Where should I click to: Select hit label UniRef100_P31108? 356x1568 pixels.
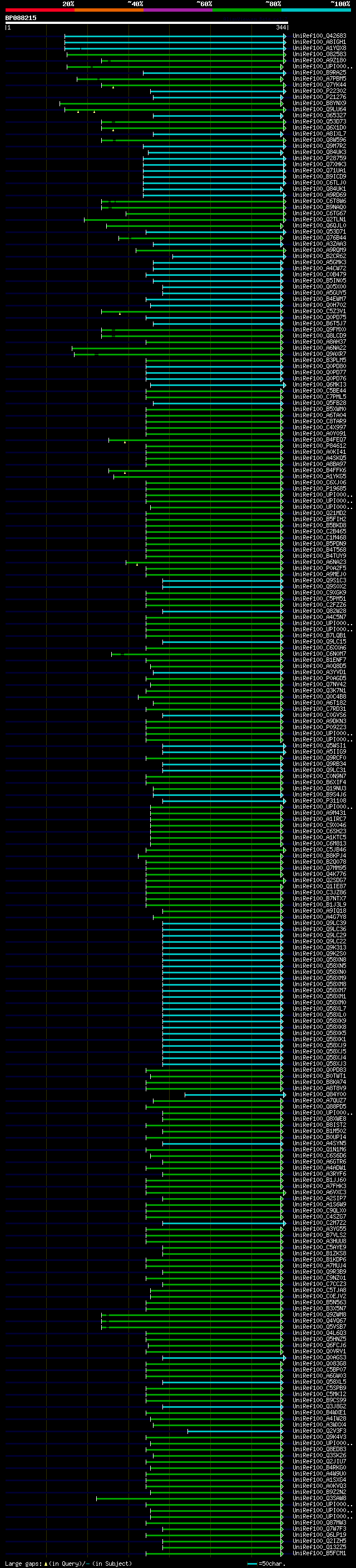319,800
